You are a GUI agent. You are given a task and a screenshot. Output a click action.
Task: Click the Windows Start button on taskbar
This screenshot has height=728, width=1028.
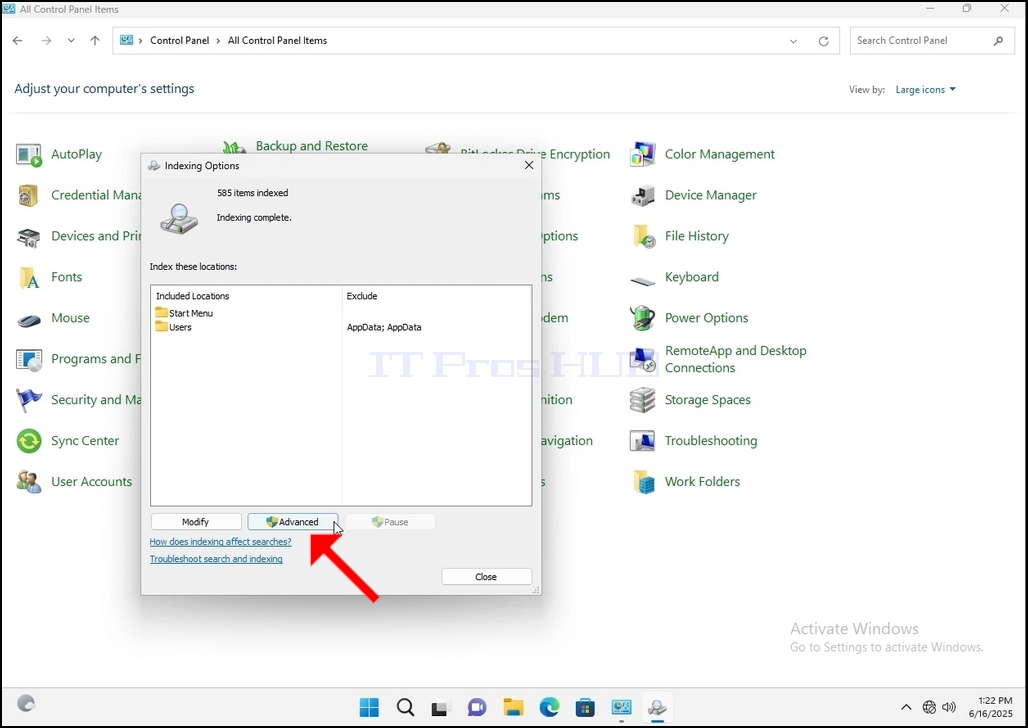pyautogui.click(x=369, y=708)
